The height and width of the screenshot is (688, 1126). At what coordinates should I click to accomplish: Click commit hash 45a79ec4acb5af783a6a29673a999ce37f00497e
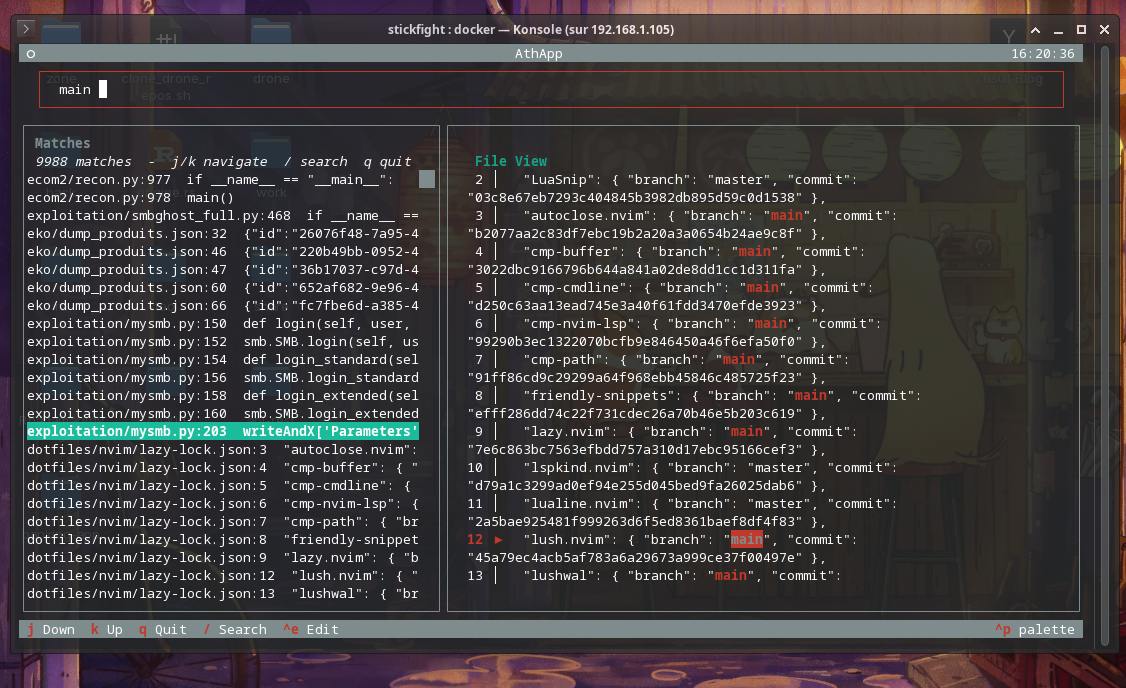point(635,557)
